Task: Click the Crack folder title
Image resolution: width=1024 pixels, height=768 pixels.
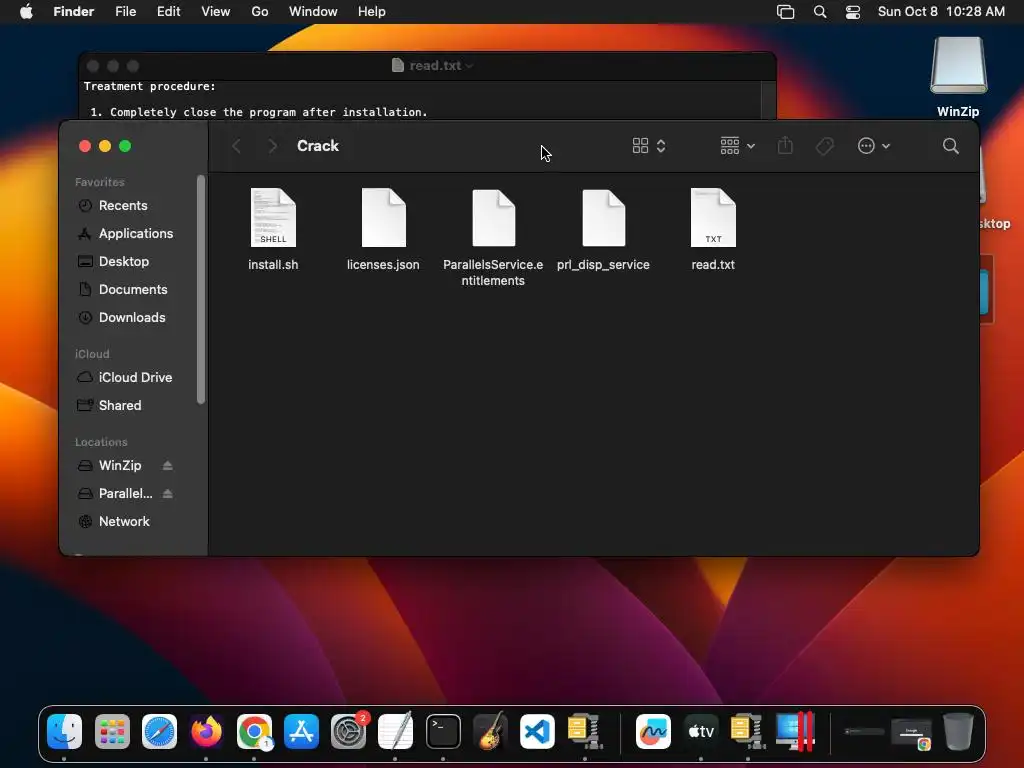Action: [317, 146]
